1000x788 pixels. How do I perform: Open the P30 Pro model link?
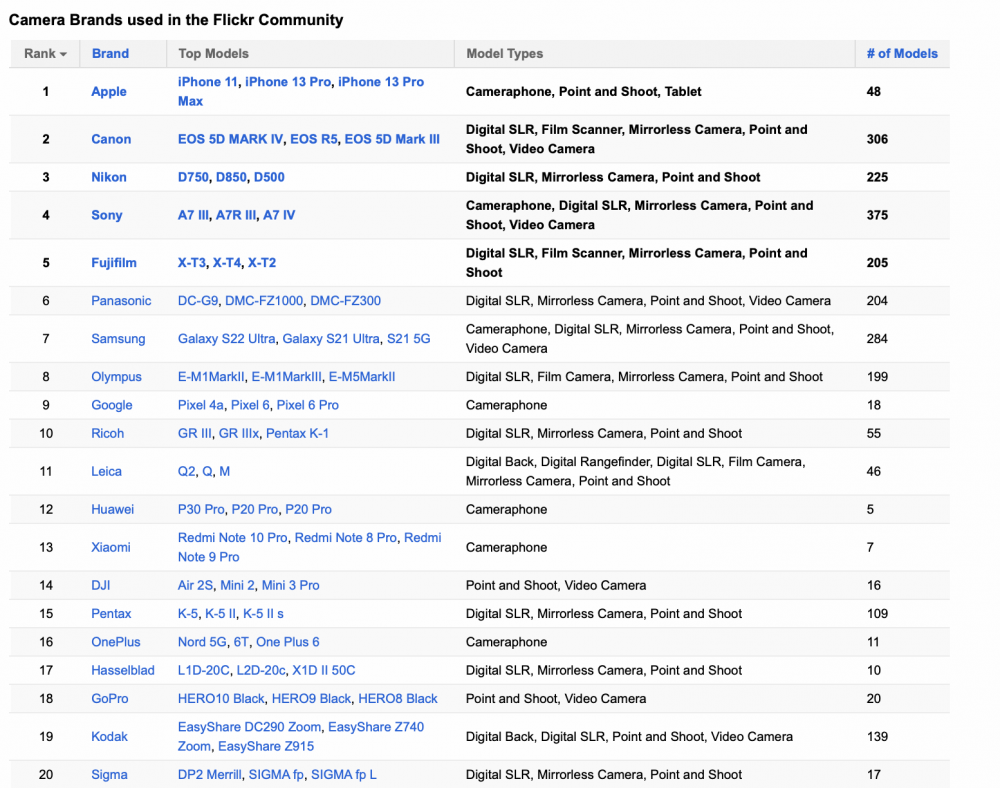click(201, 509)
